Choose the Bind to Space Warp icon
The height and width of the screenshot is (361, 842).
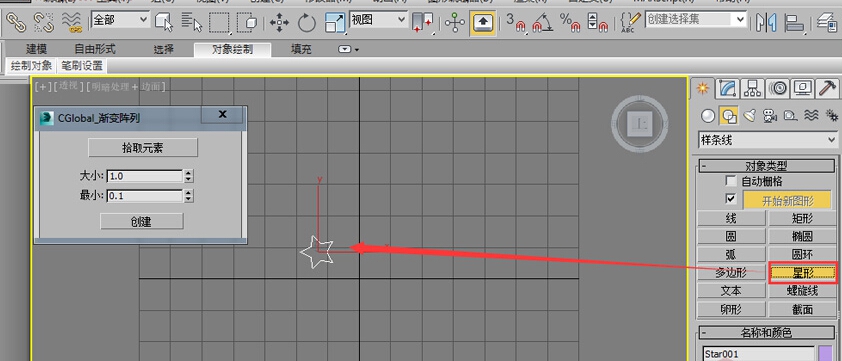[x=71, y=23]
